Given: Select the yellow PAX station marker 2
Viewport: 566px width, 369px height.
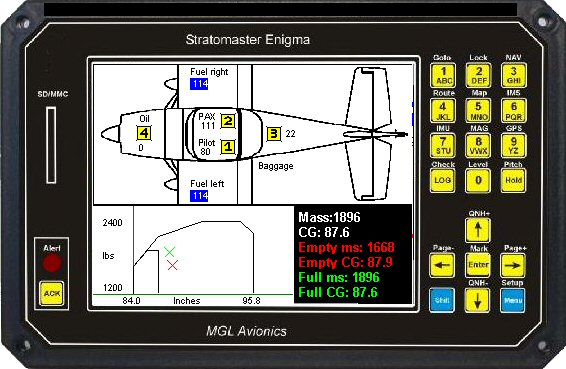Looking at the screenshot, I should click(227, 121).
